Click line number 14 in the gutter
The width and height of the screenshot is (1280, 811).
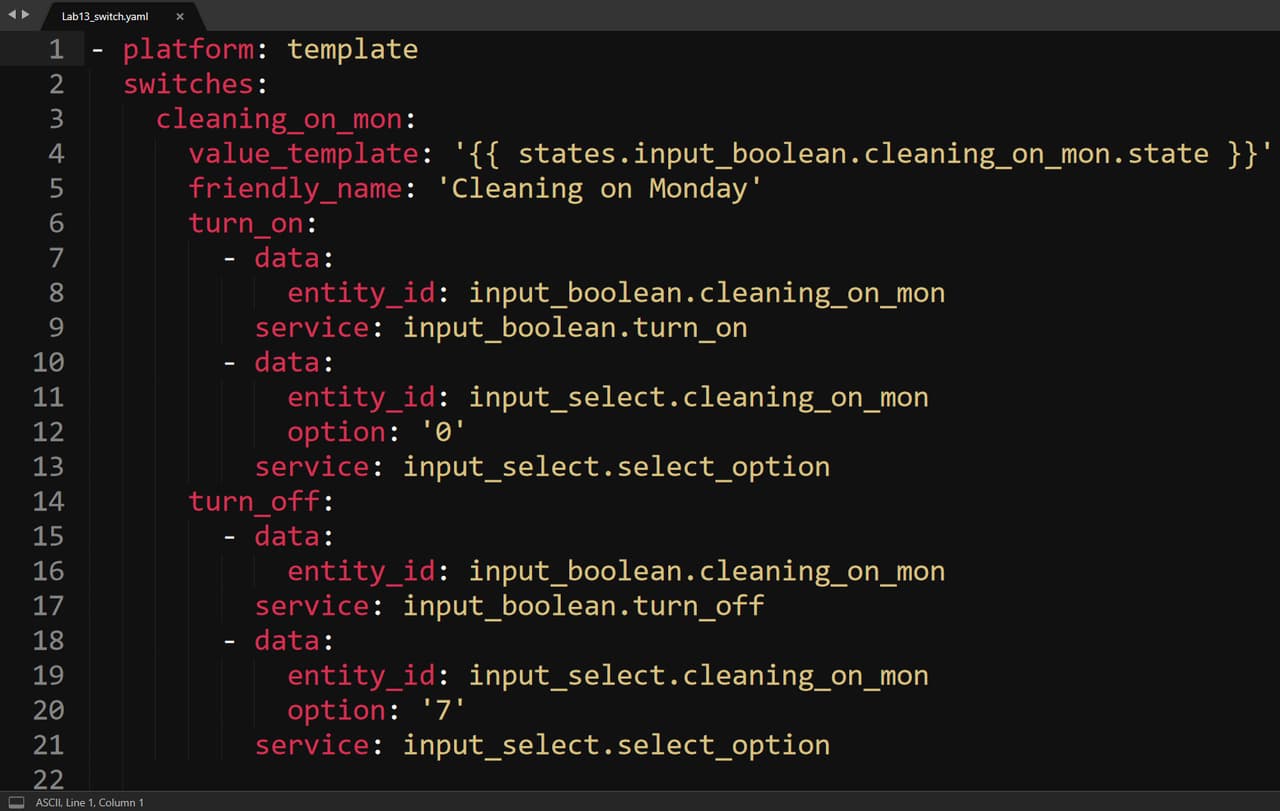(x=48, y=501)
